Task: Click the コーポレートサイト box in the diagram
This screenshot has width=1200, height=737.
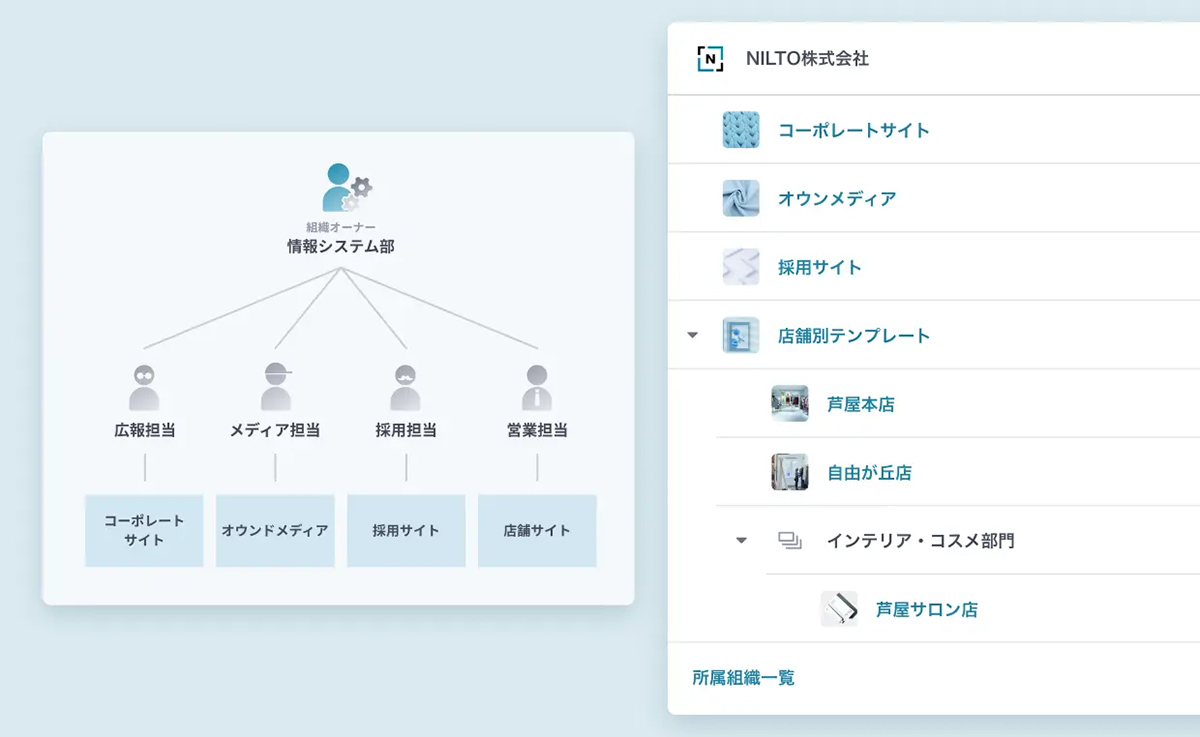Action: [144, 530]
